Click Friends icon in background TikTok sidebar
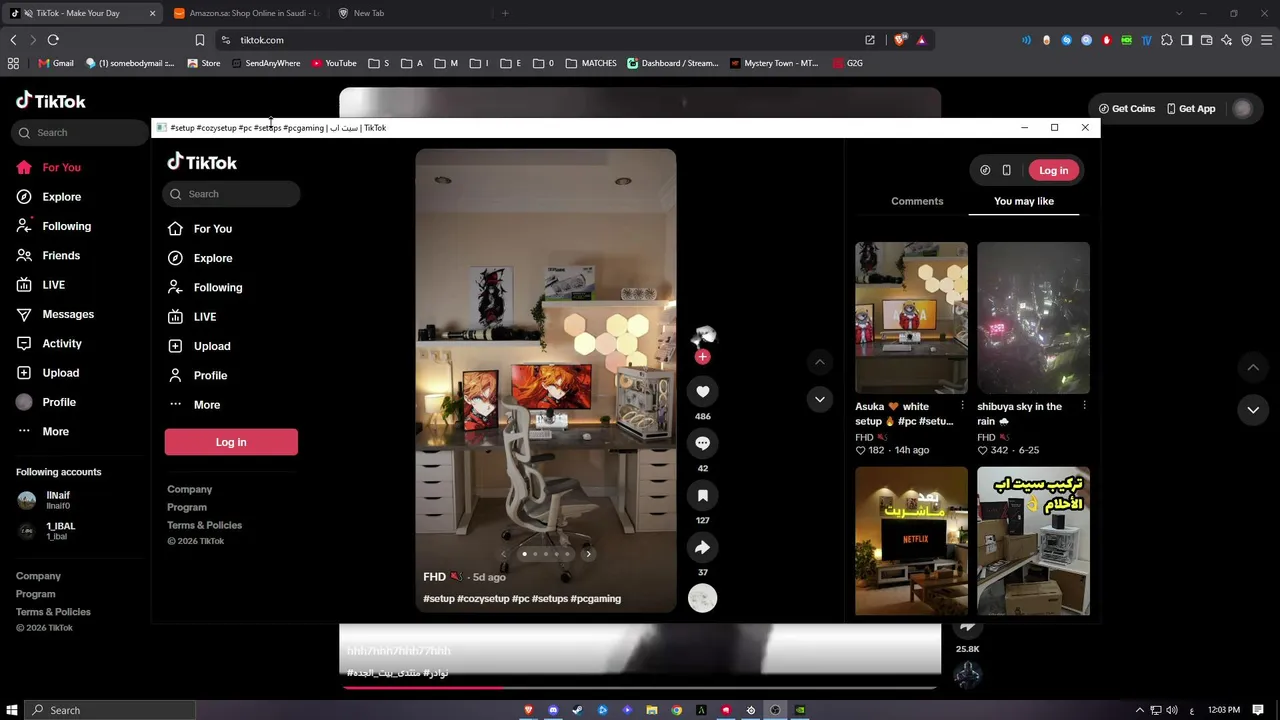1280x720 pixels. (x=24, y=255)
